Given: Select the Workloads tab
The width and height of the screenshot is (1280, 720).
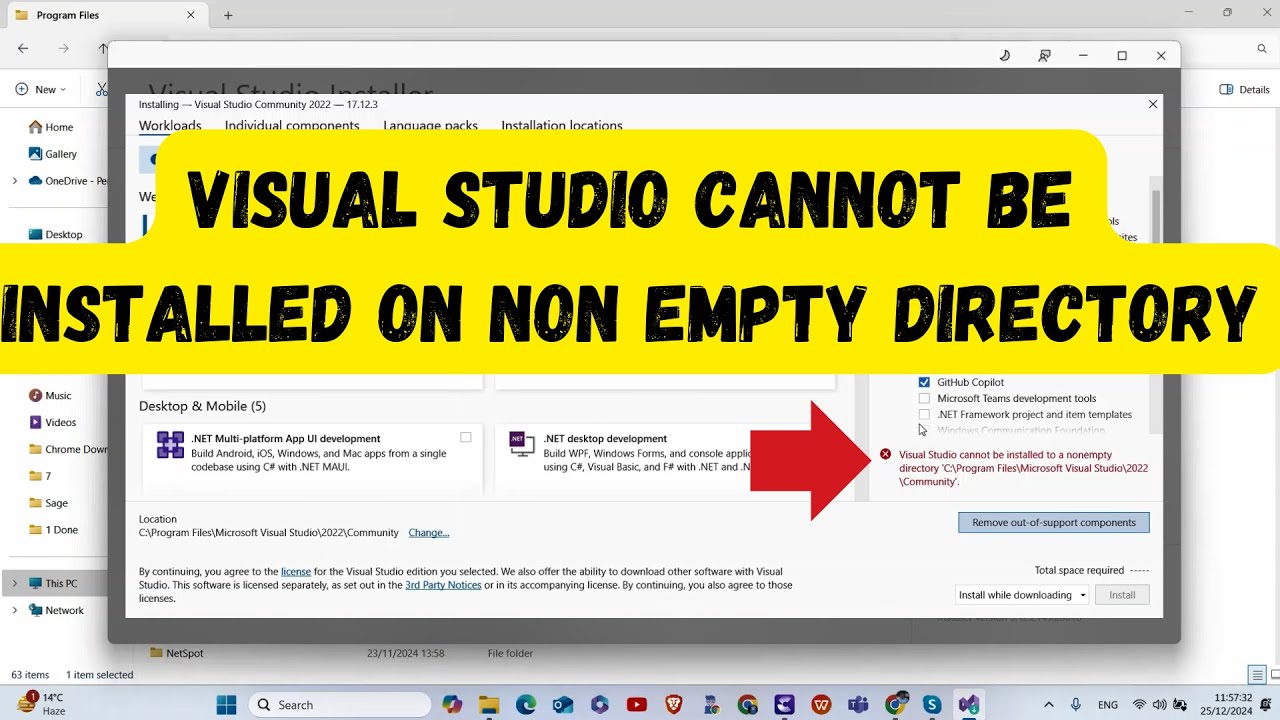Looking at the screenshot, I should tap(170, 126).
